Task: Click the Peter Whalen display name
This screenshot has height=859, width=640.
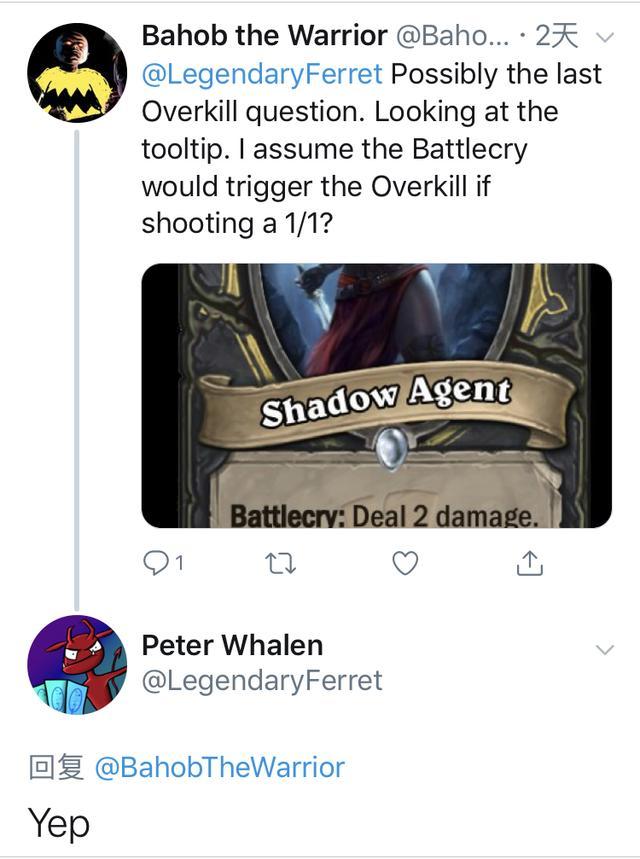Action: pyautogui.click(x=232, y=645)
